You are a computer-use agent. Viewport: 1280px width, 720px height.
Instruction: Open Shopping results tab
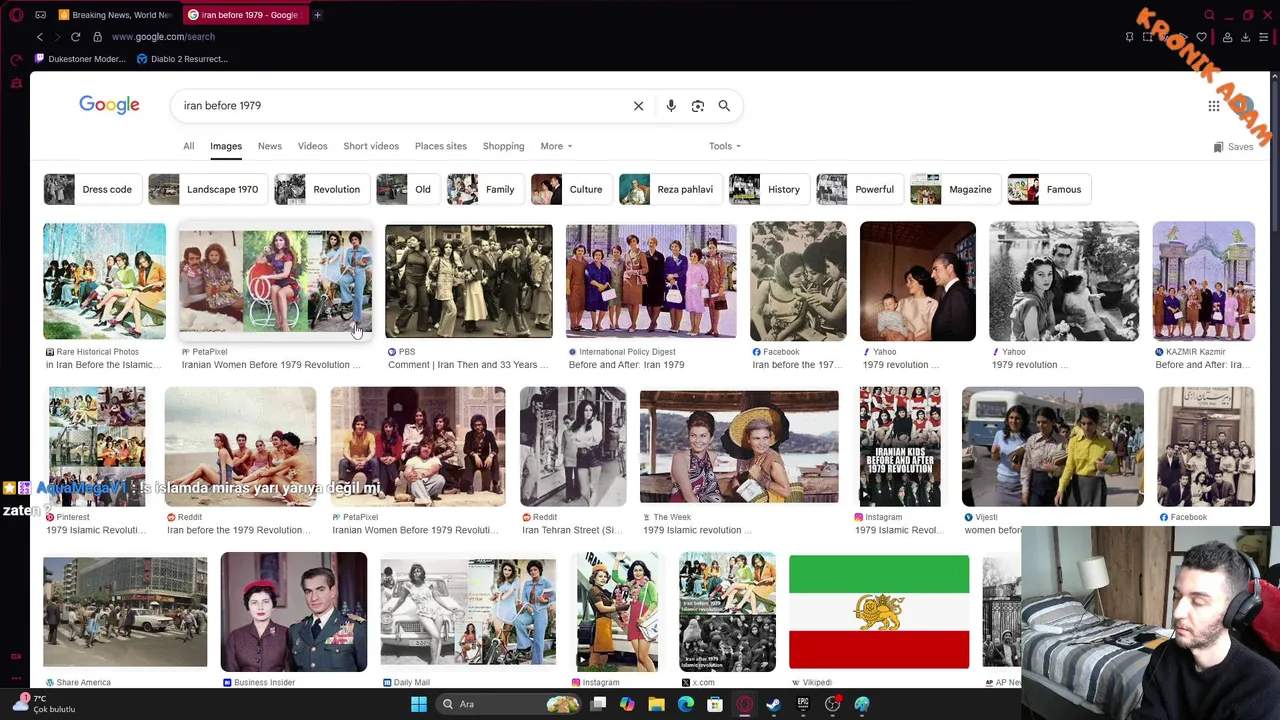click(503, 146)
